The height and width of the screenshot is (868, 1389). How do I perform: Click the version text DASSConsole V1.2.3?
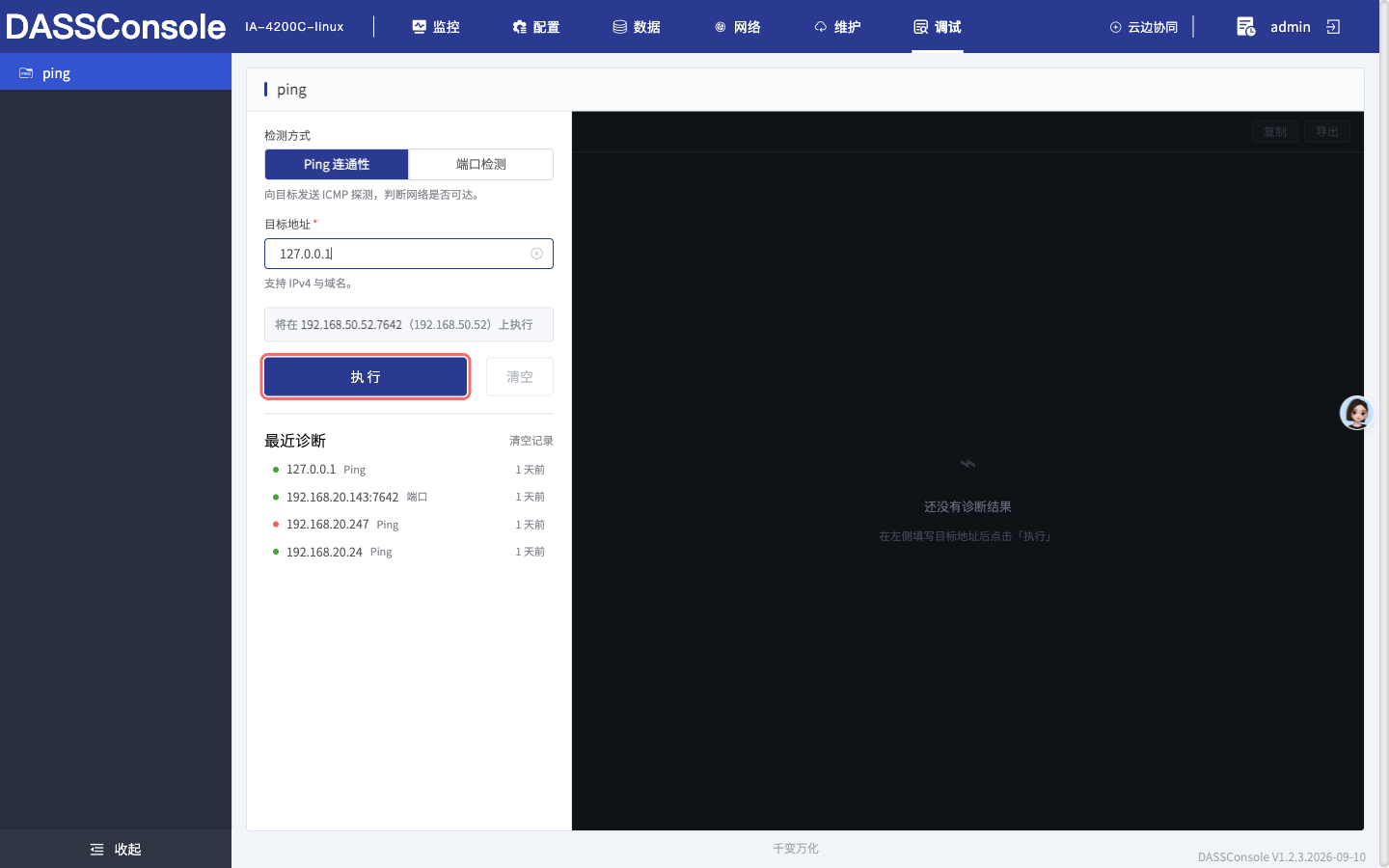pyautogui.click(x=1282, y=856)
